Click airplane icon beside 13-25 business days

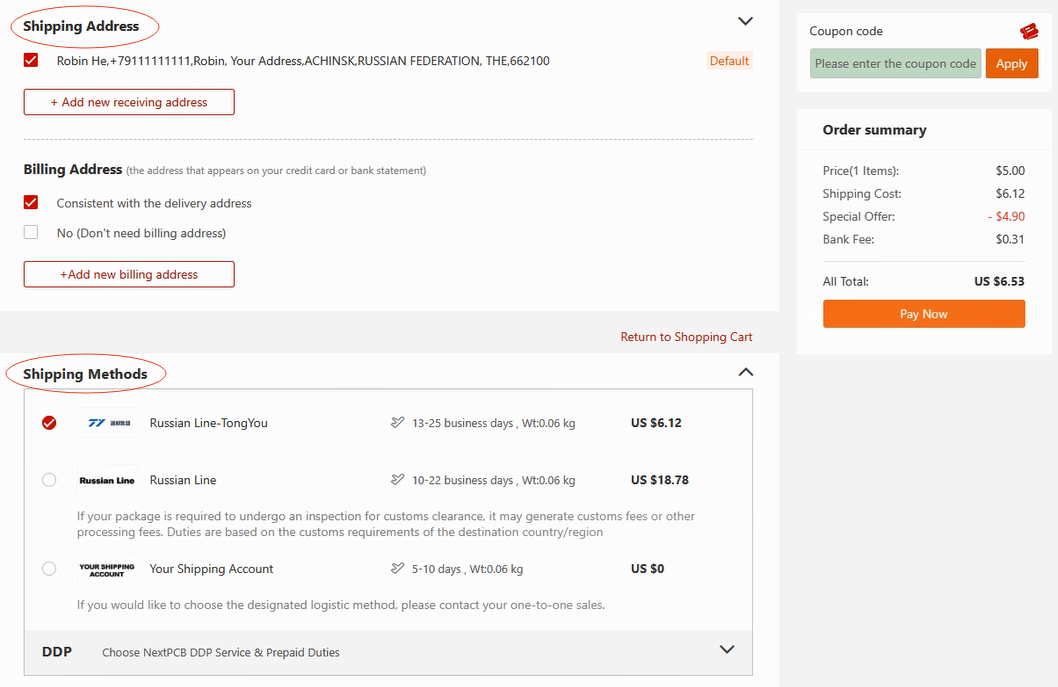click(398, 423)
